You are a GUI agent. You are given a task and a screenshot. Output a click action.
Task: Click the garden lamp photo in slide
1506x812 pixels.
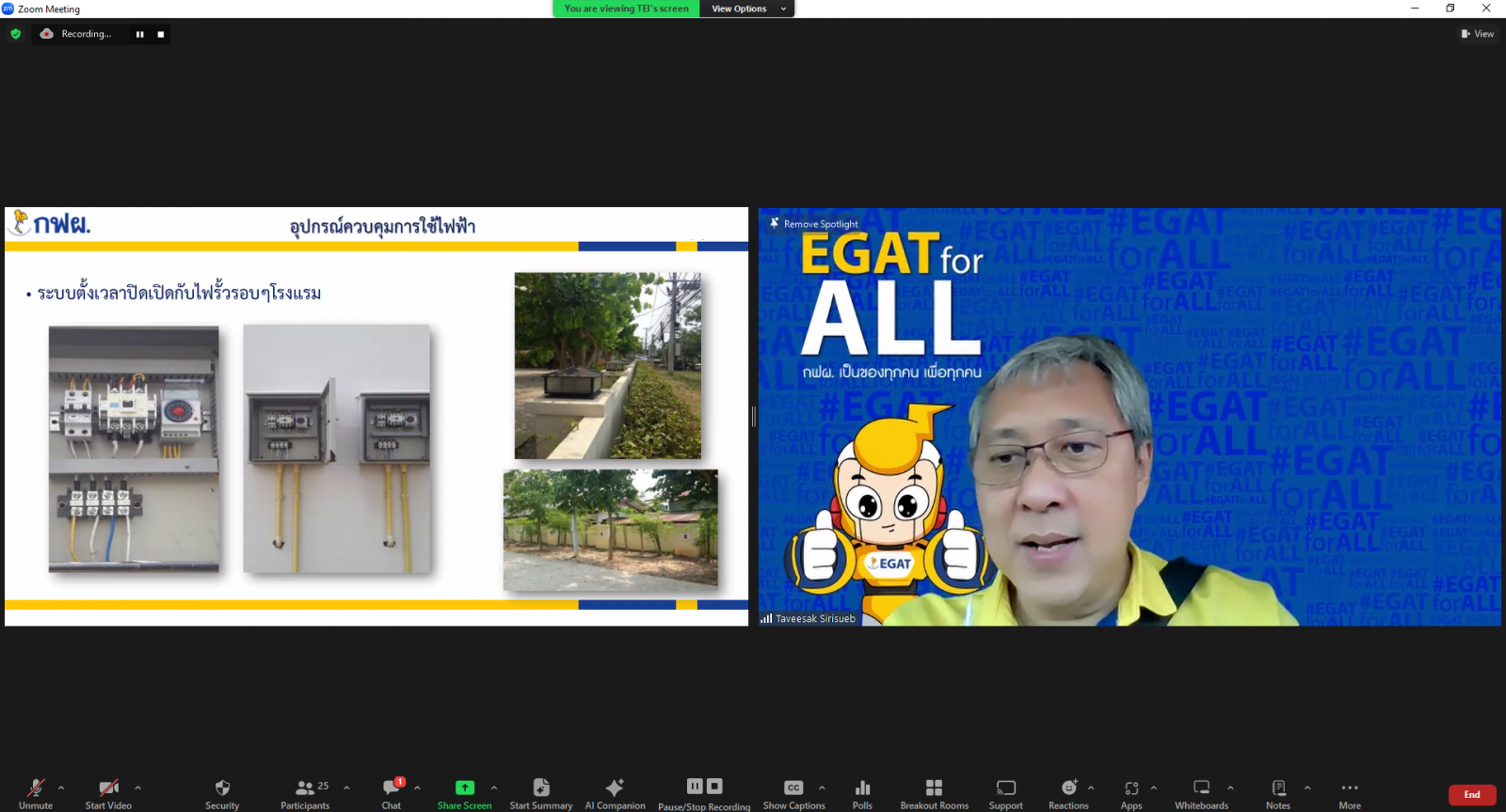tap(608, 366)
